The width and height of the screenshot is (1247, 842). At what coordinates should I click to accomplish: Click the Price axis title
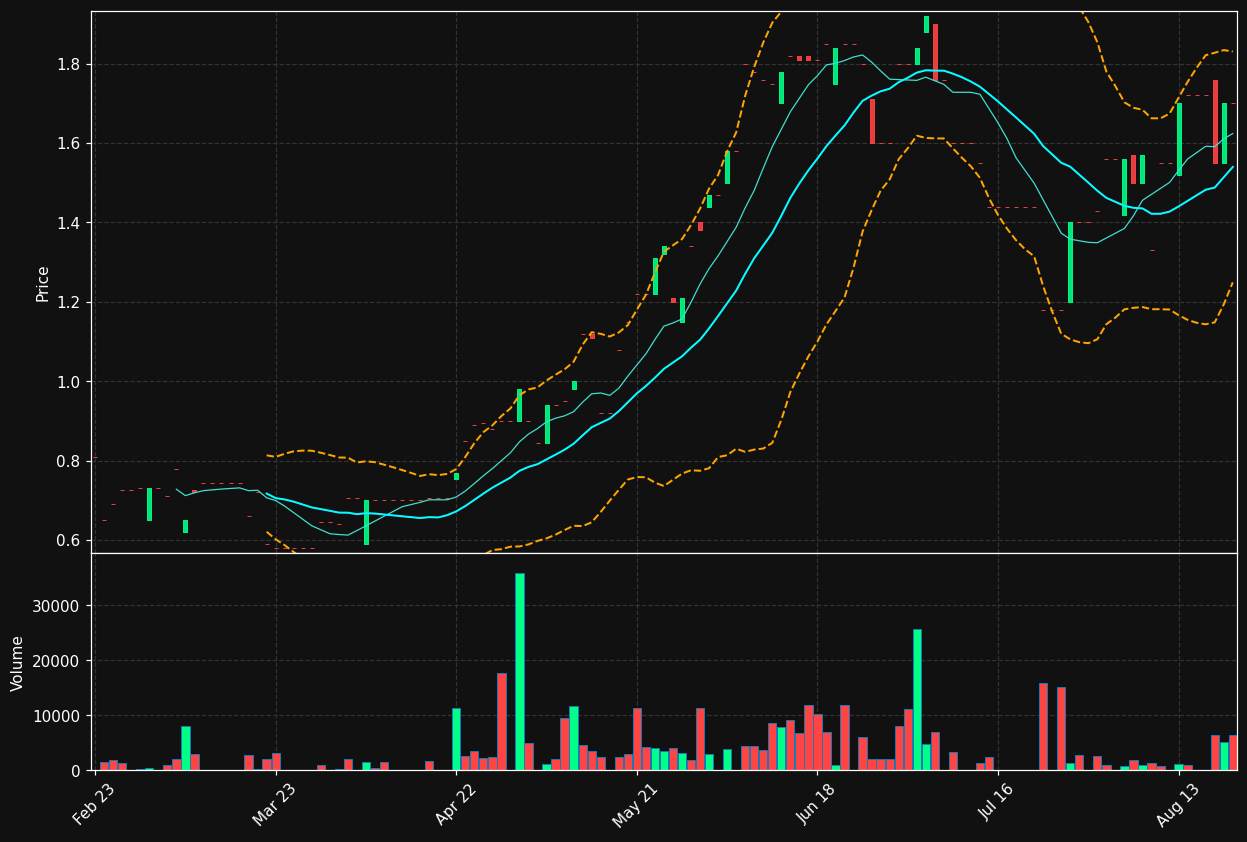[43, 283]
